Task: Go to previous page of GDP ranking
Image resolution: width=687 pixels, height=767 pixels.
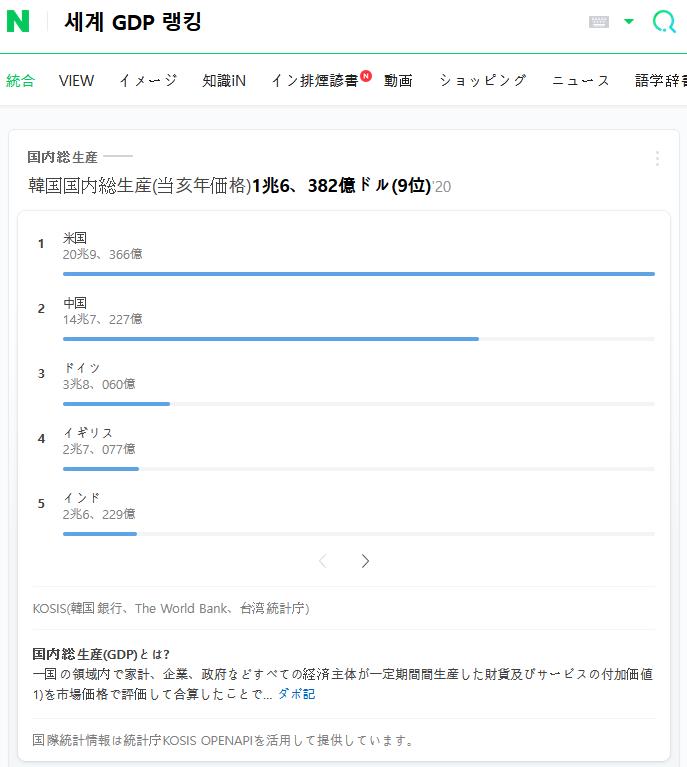Action: 322,561
